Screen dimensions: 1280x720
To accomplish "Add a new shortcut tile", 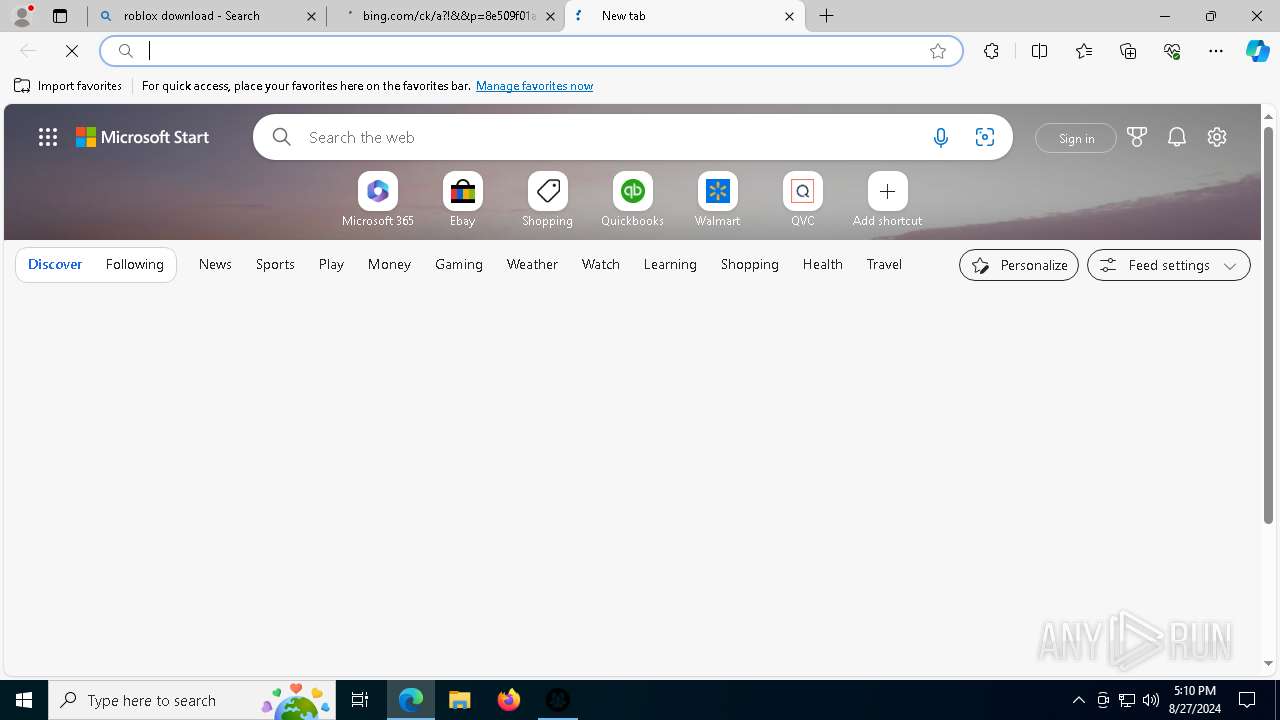I will pos(888,200).
